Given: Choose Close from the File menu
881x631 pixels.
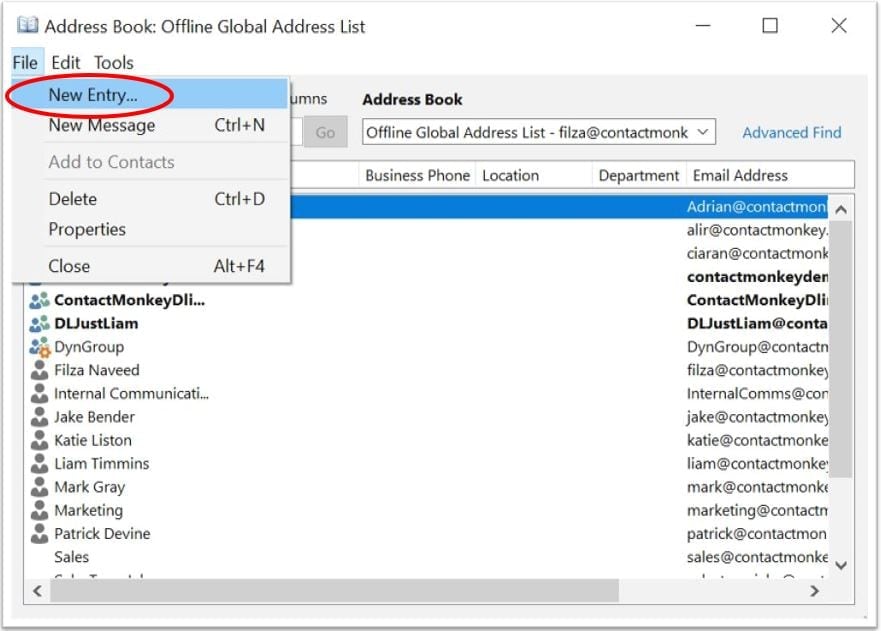Looking at the screenshot, I should pyautogui.click(x=68, y=265).
